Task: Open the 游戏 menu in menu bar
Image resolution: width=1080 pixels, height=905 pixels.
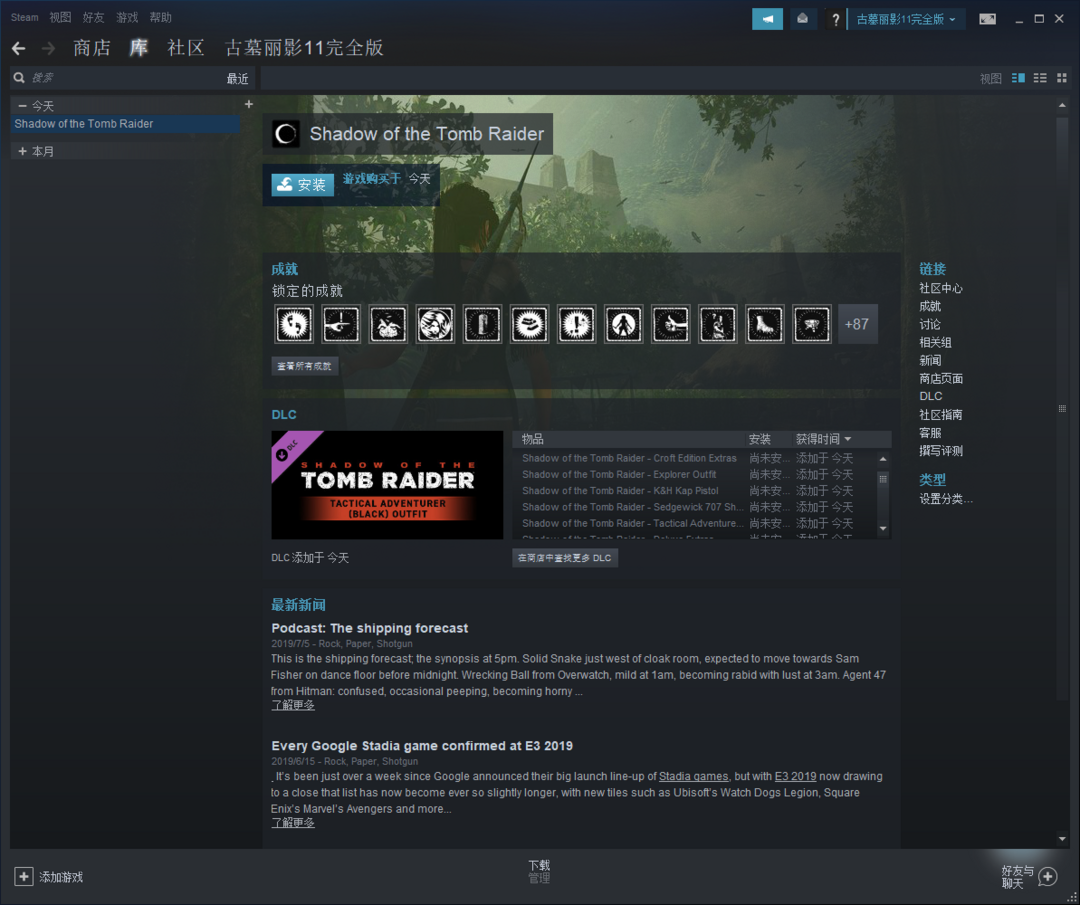Action: coord(127,17)
